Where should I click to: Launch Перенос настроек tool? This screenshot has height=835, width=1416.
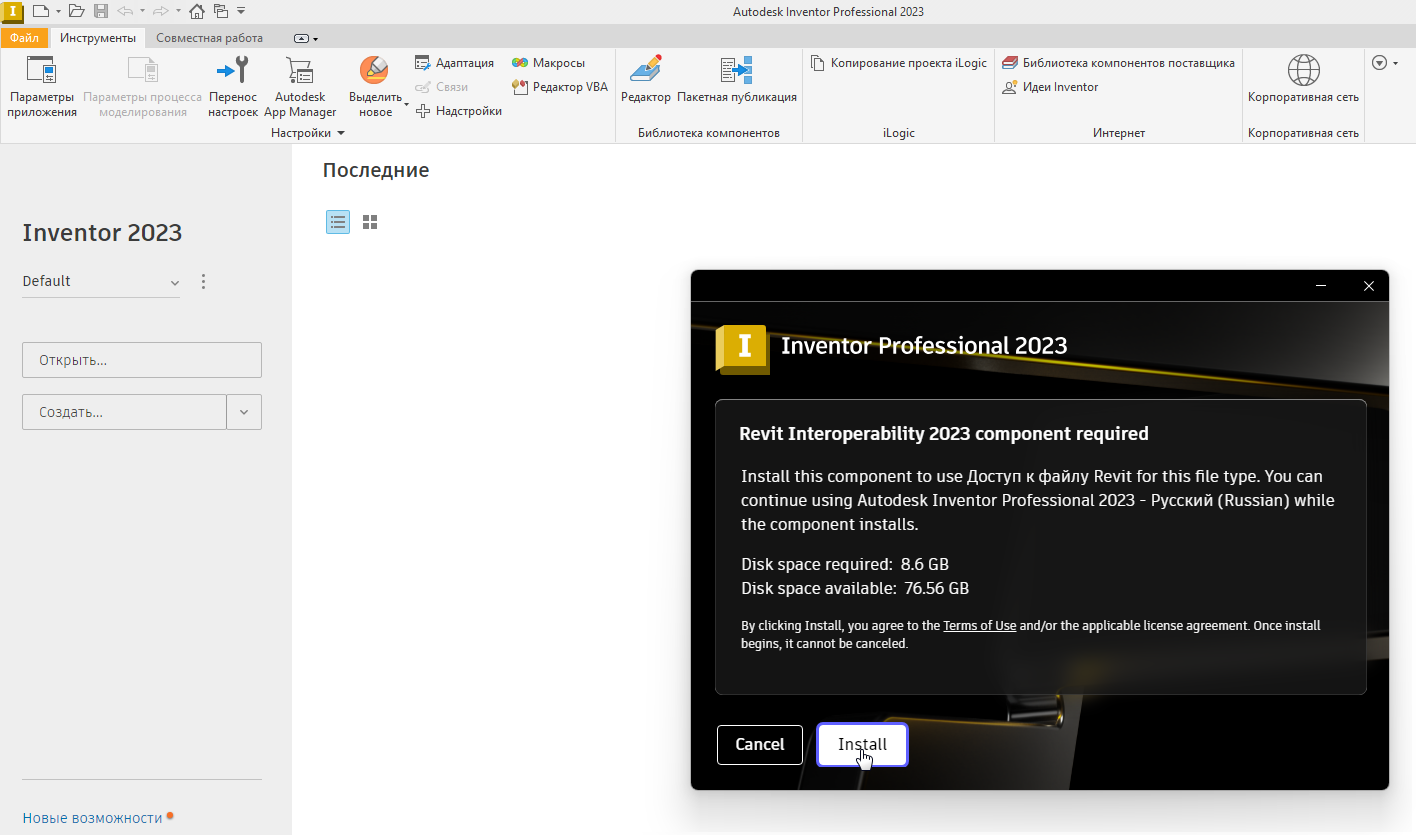pyautogui.click(x=233, y=87)
